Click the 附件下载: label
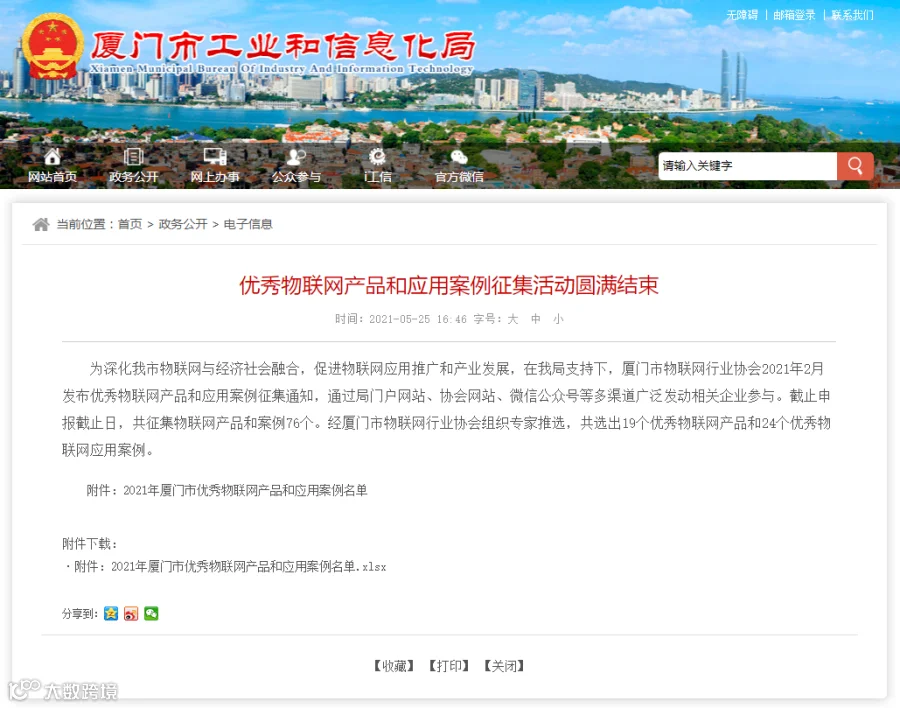This screenshot has height=708, width=900. click(90, 544)
